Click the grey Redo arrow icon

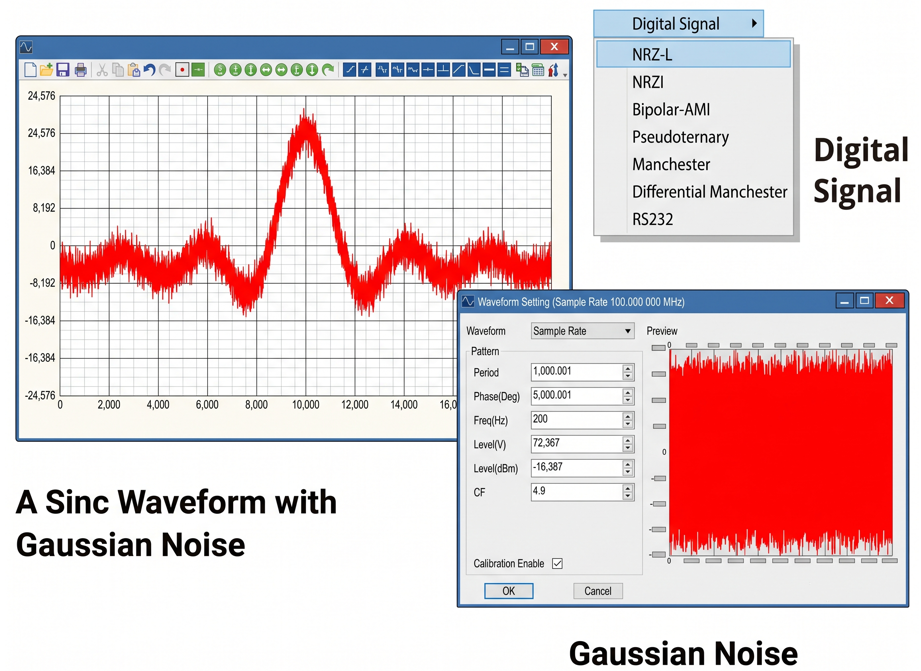[x=165, y=71]
